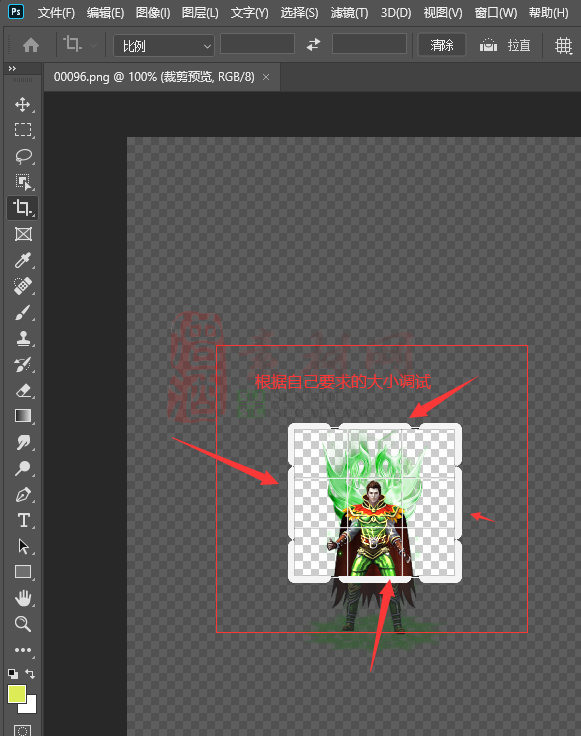The width and height of the screenshot is (581, 736).
Task: Click the Photoshop Ps logo icon
Action: point(15,11)
